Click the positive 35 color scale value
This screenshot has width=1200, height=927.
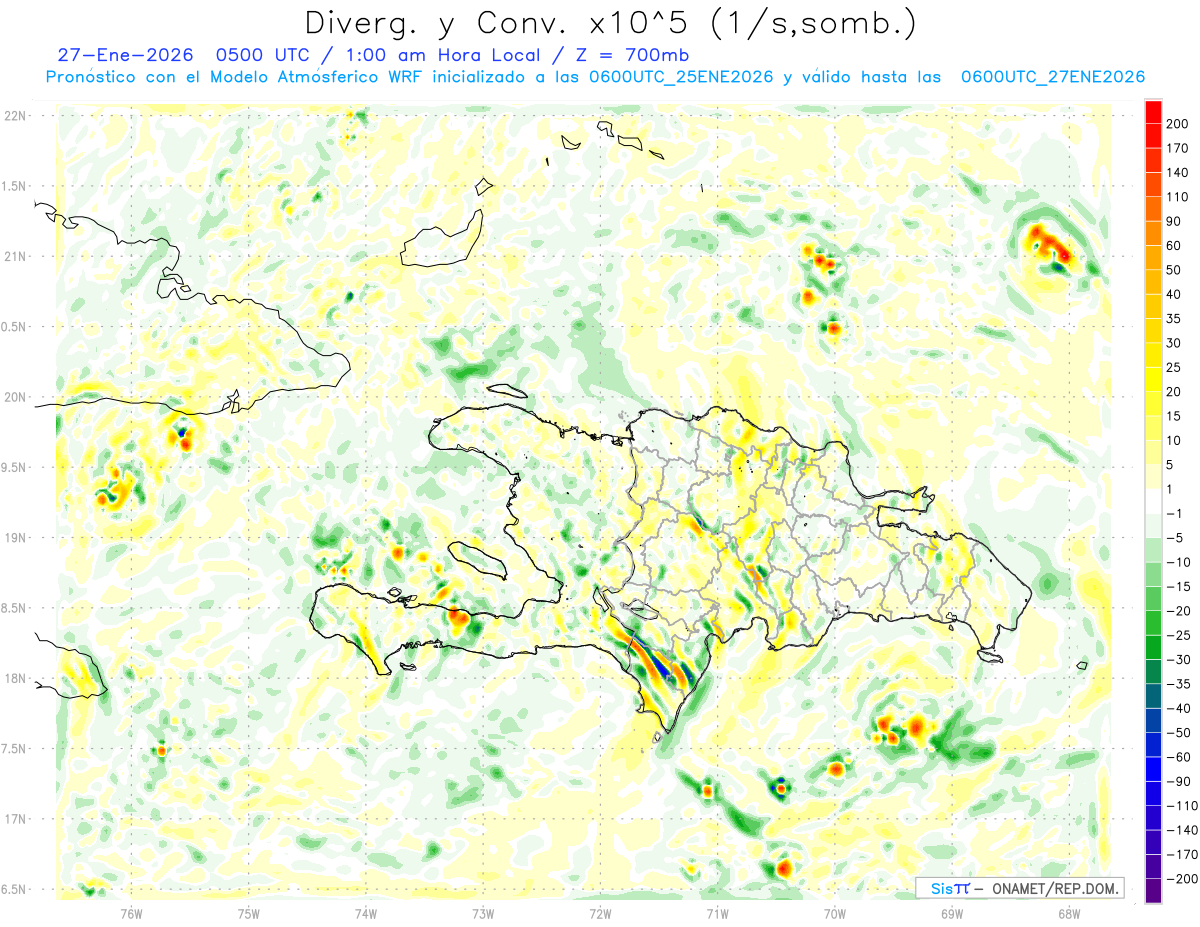click(1175, 319)
